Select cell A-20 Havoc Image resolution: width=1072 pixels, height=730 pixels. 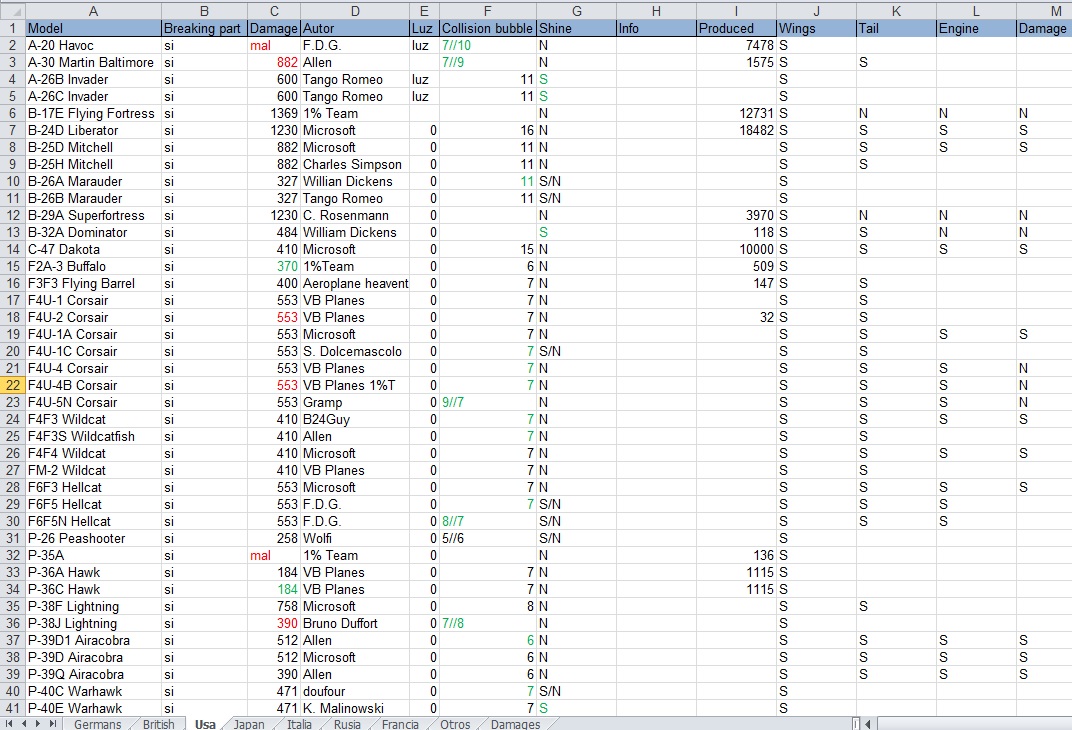coord(94,45)
